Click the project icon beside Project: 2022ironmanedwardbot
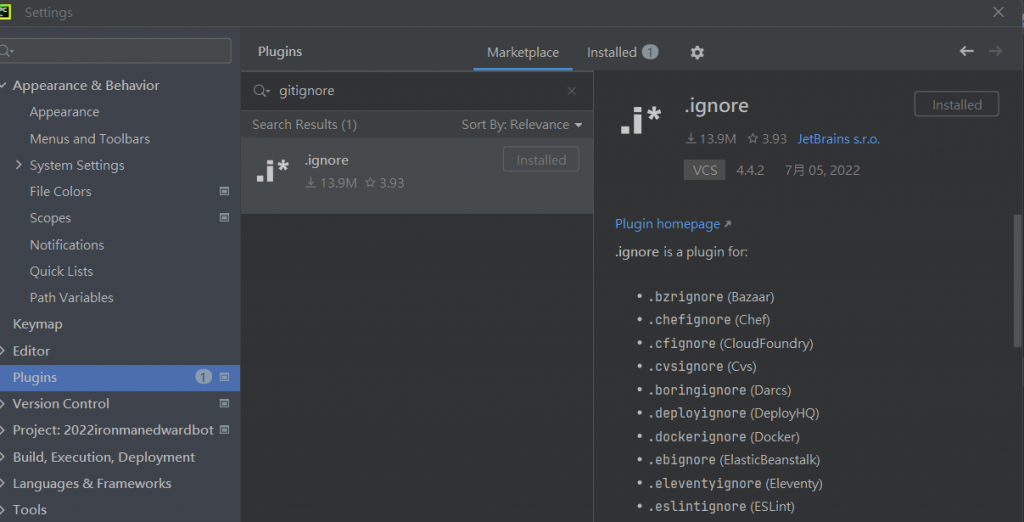The width and height of the screenshot is (1024, 522). coord(224,430)
